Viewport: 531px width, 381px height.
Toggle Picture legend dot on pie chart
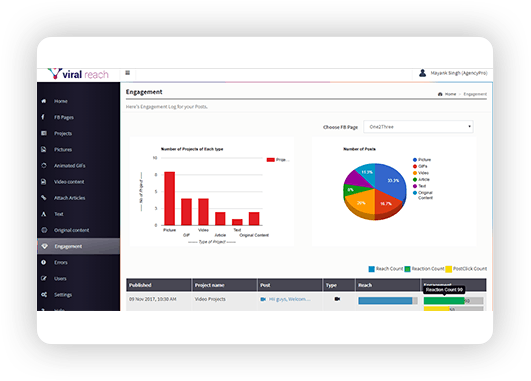click(x=415, y=160)
